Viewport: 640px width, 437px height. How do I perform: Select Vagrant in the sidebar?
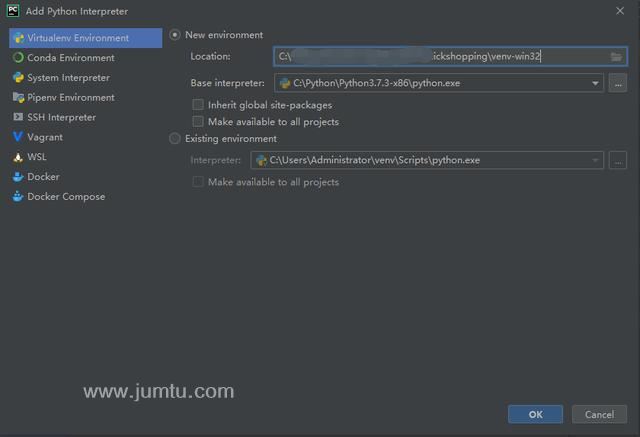click(x=86, y=137)
